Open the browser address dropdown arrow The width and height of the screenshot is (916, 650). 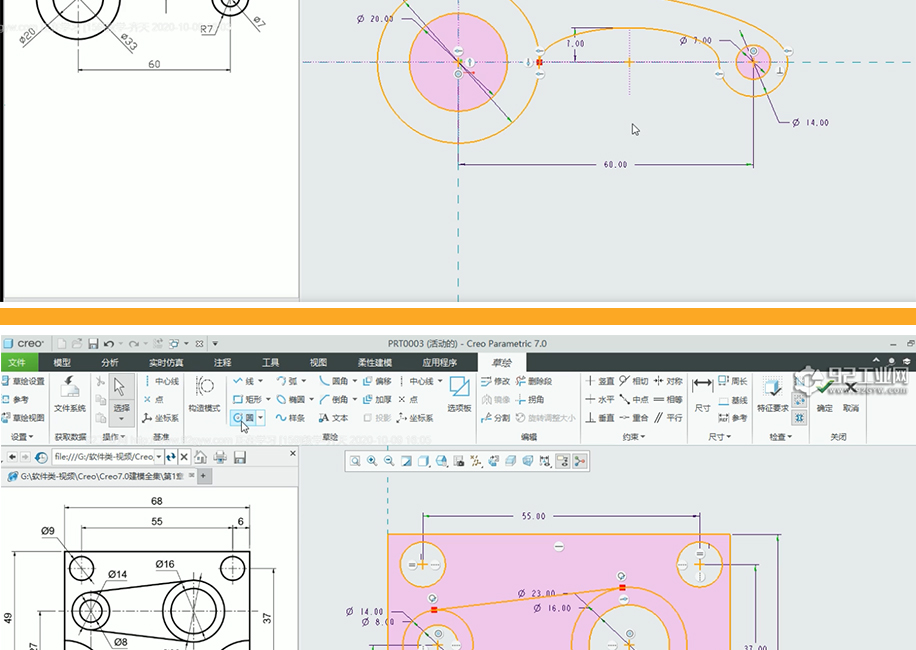[159, 457]
